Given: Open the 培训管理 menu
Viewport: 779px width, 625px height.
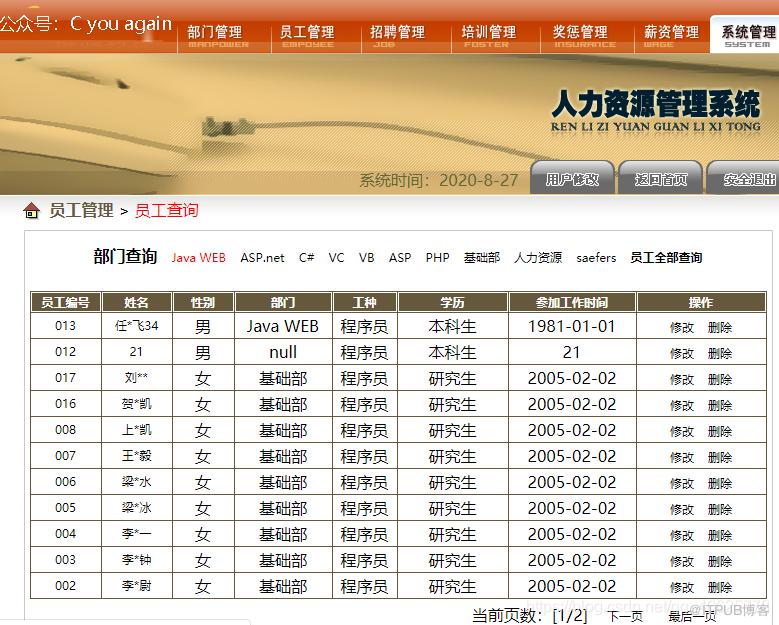Looking at the screenshot, I should 488,36.
